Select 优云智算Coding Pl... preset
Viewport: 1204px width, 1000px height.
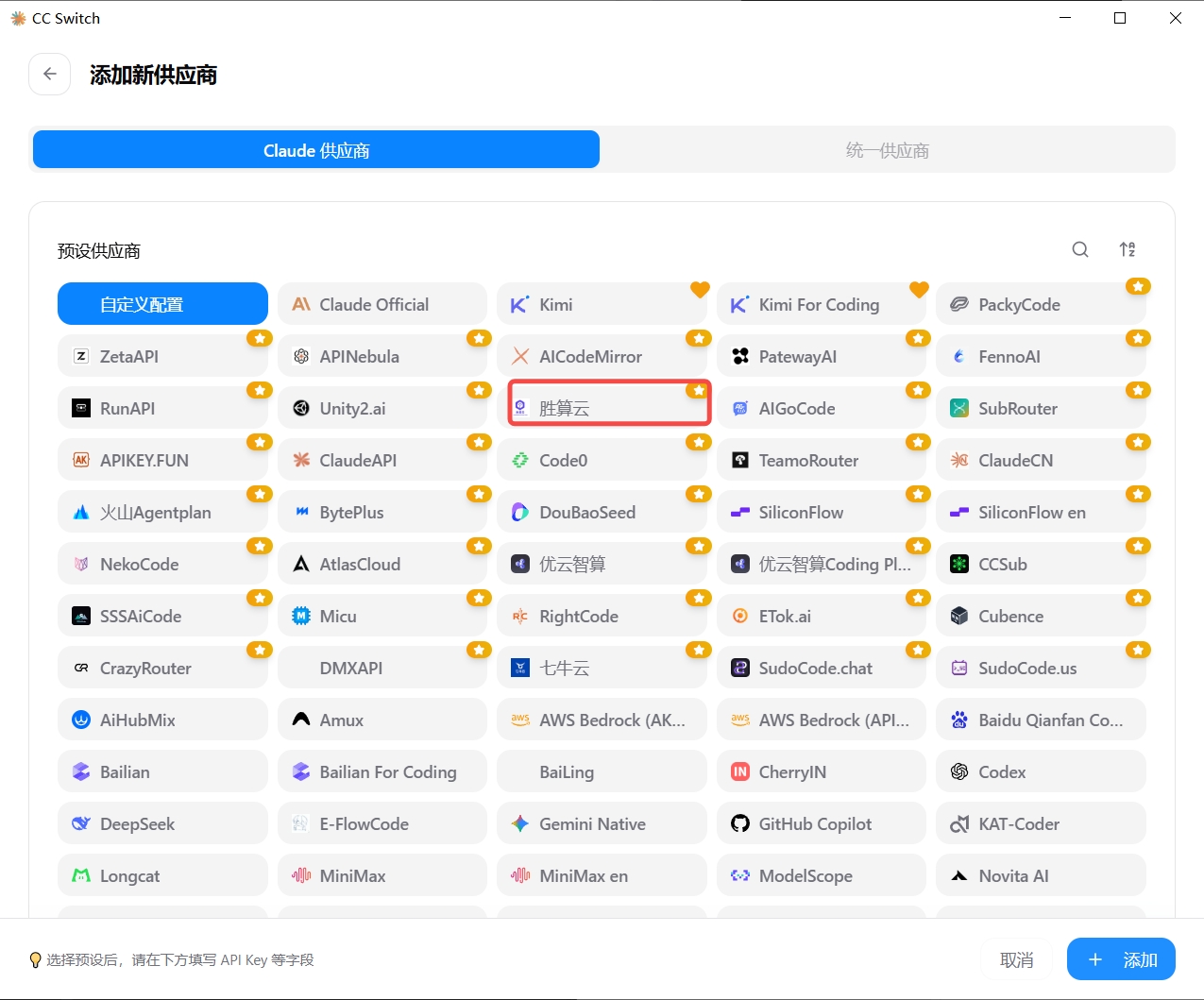(822, 564)
